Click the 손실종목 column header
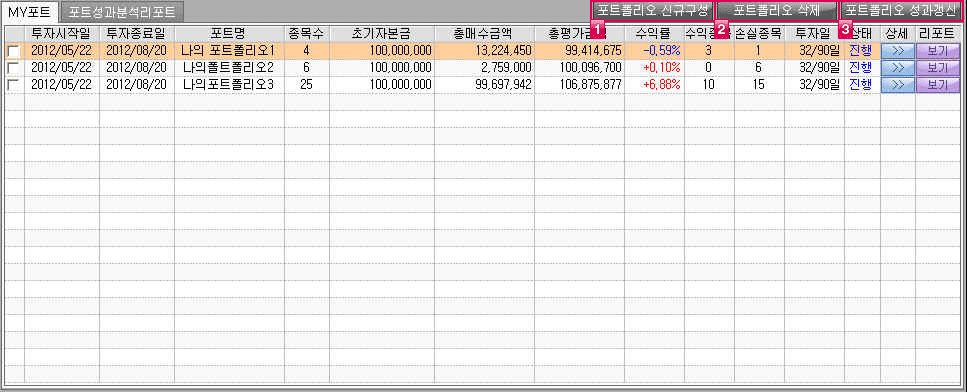This screenshot has height=392, width=967. pos(759,33)
